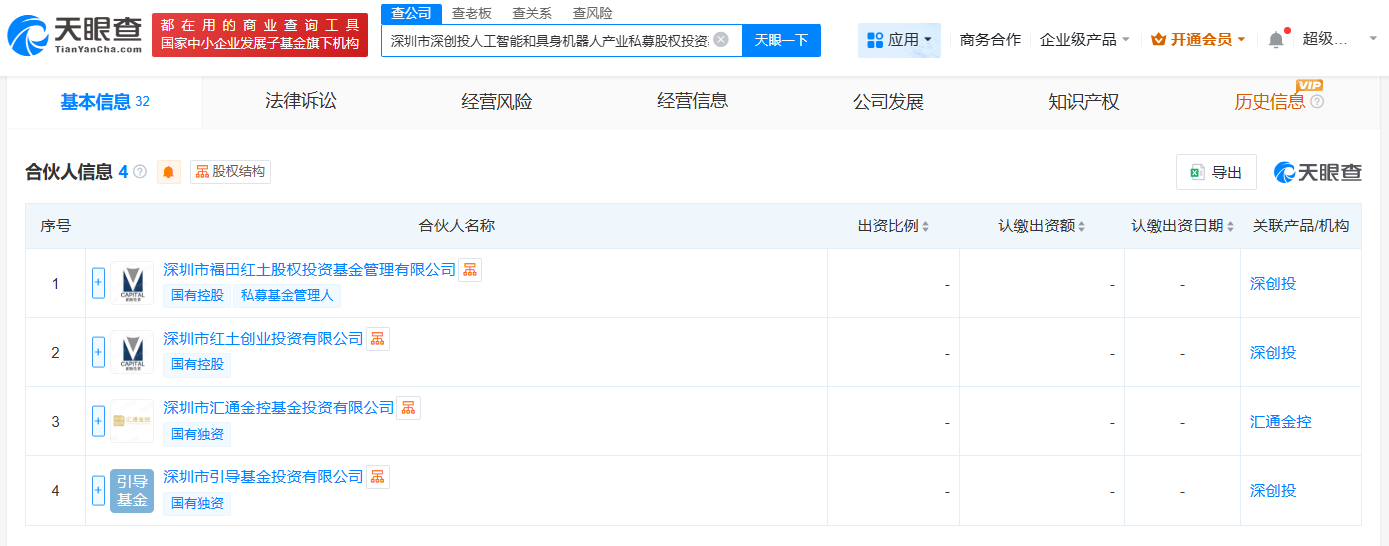This screenshot has width=1389, height=546.
Task: Open equity structure icon for 深圳市福田红土股权投资基金管理有限公司
Action: coord(470,270)
